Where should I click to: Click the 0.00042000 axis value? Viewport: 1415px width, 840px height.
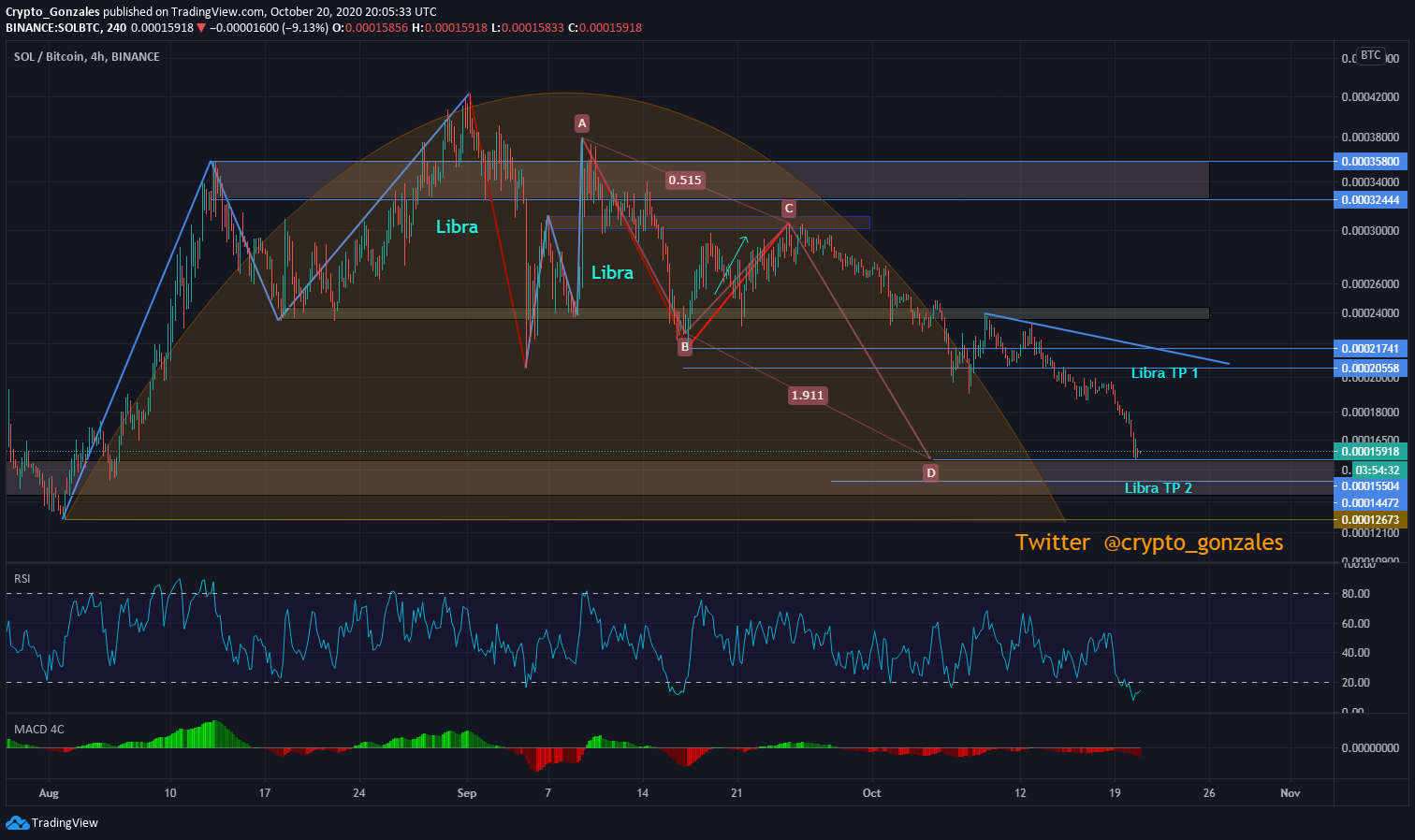pyautogui.click(x=1370, y=97)
